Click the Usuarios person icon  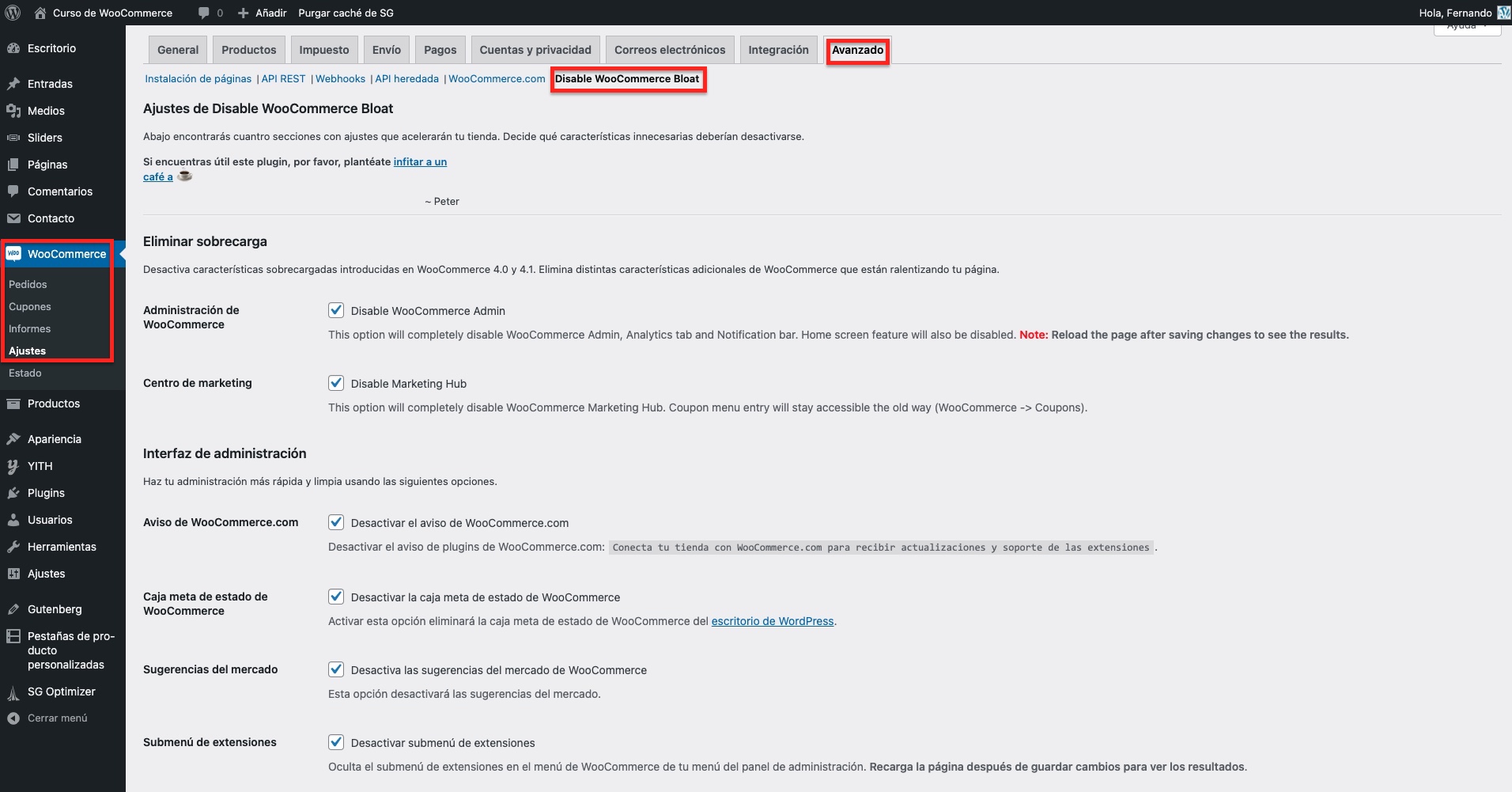13,520
